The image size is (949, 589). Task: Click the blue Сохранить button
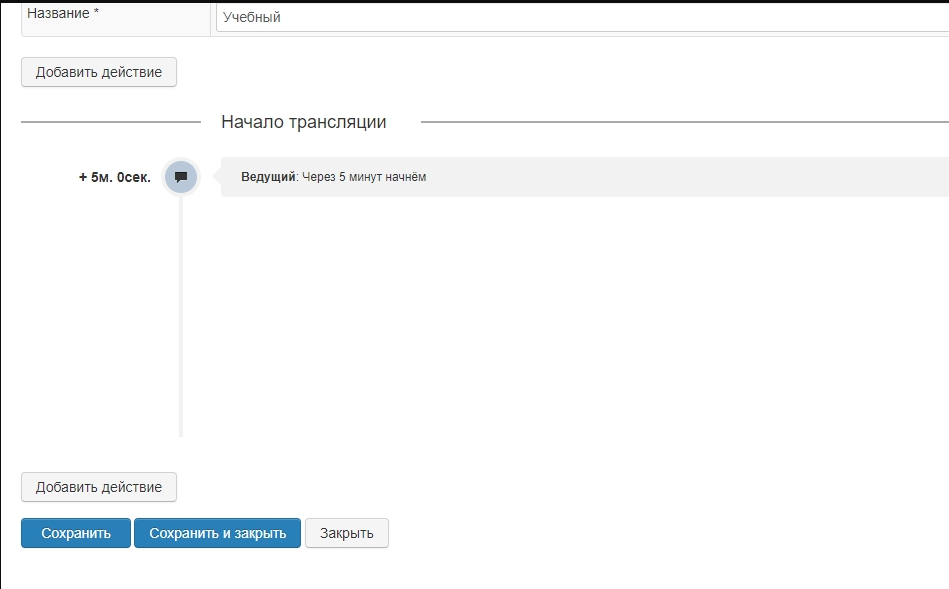pyautogui.click(x=76, y=533)
